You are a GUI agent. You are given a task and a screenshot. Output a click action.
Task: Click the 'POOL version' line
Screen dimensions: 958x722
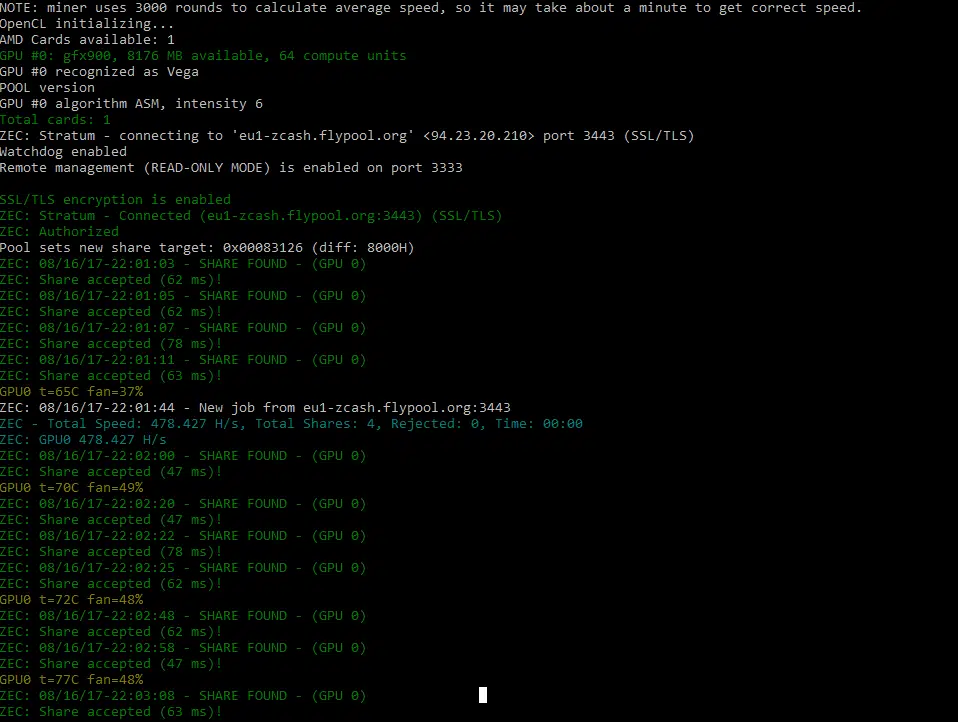[47, 87]
